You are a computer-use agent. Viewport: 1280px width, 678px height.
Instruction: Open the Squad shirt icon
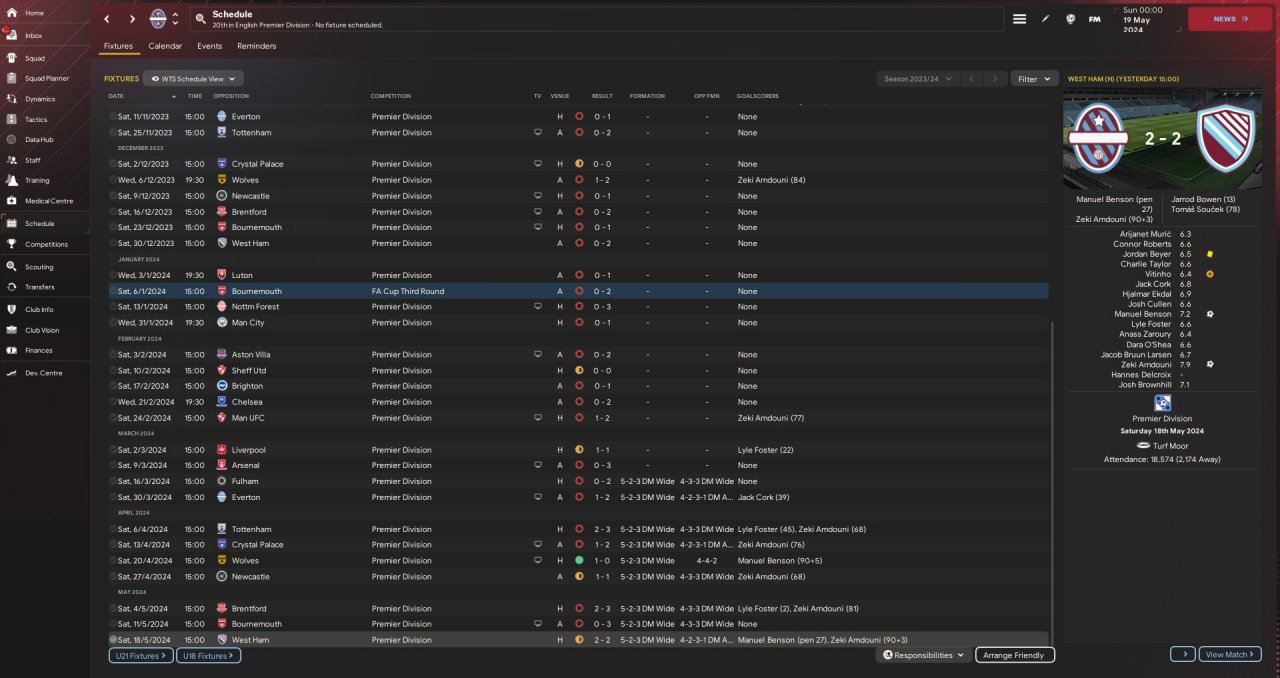[11, 58]
